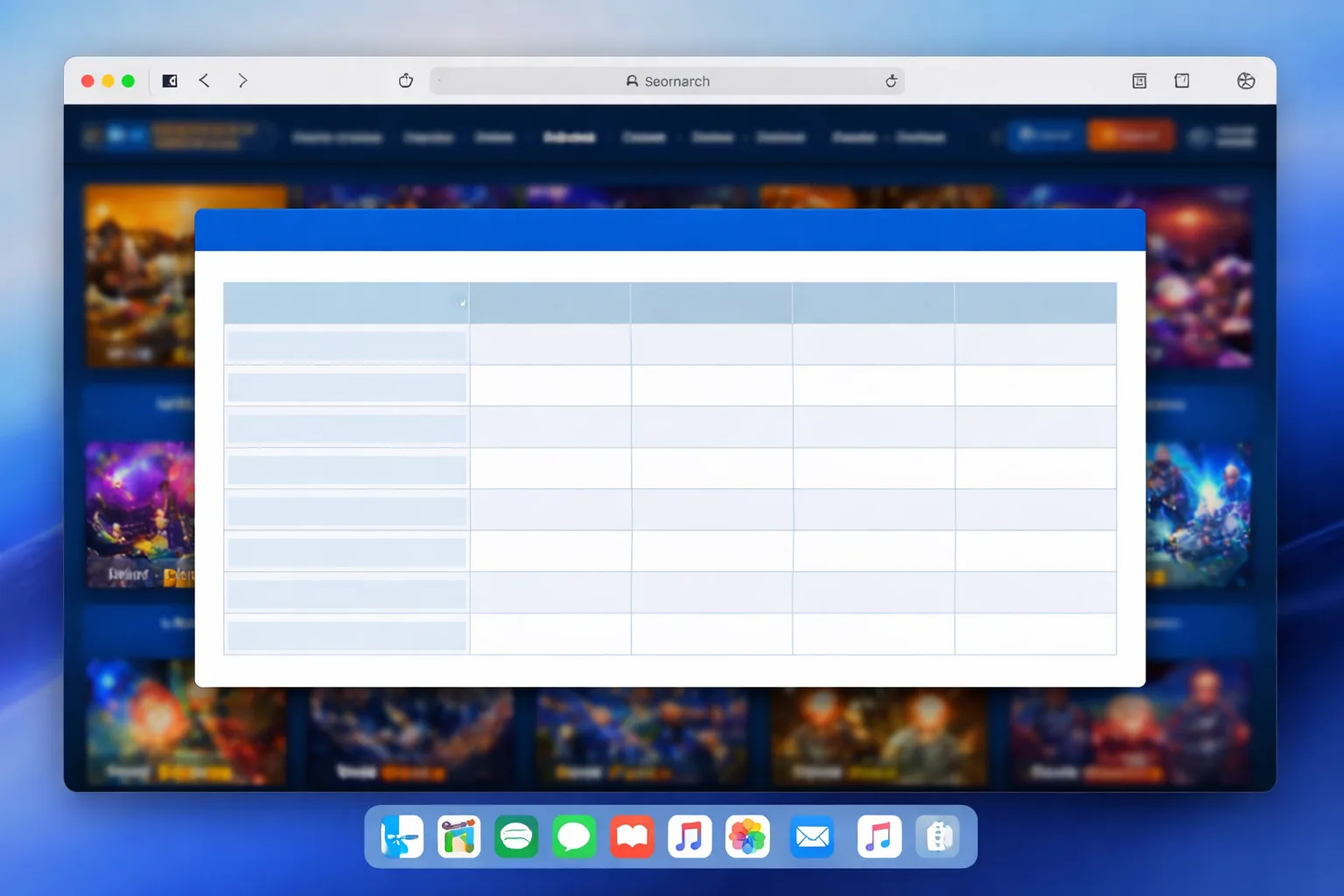Viewport: 1344px width, 896px height.
Task: Open the blue Mail envelope in Dock
Action: [812, 836]
